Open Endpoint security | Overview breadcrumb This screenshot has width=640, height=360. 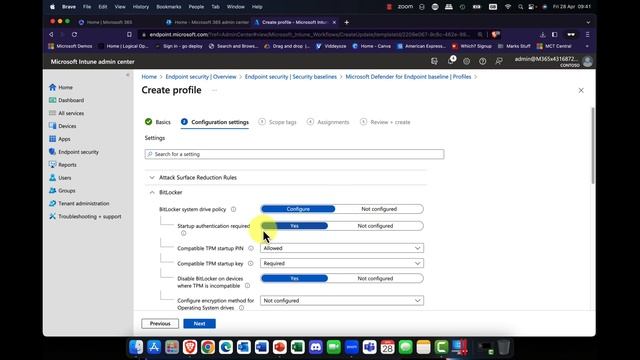point(201,77)
